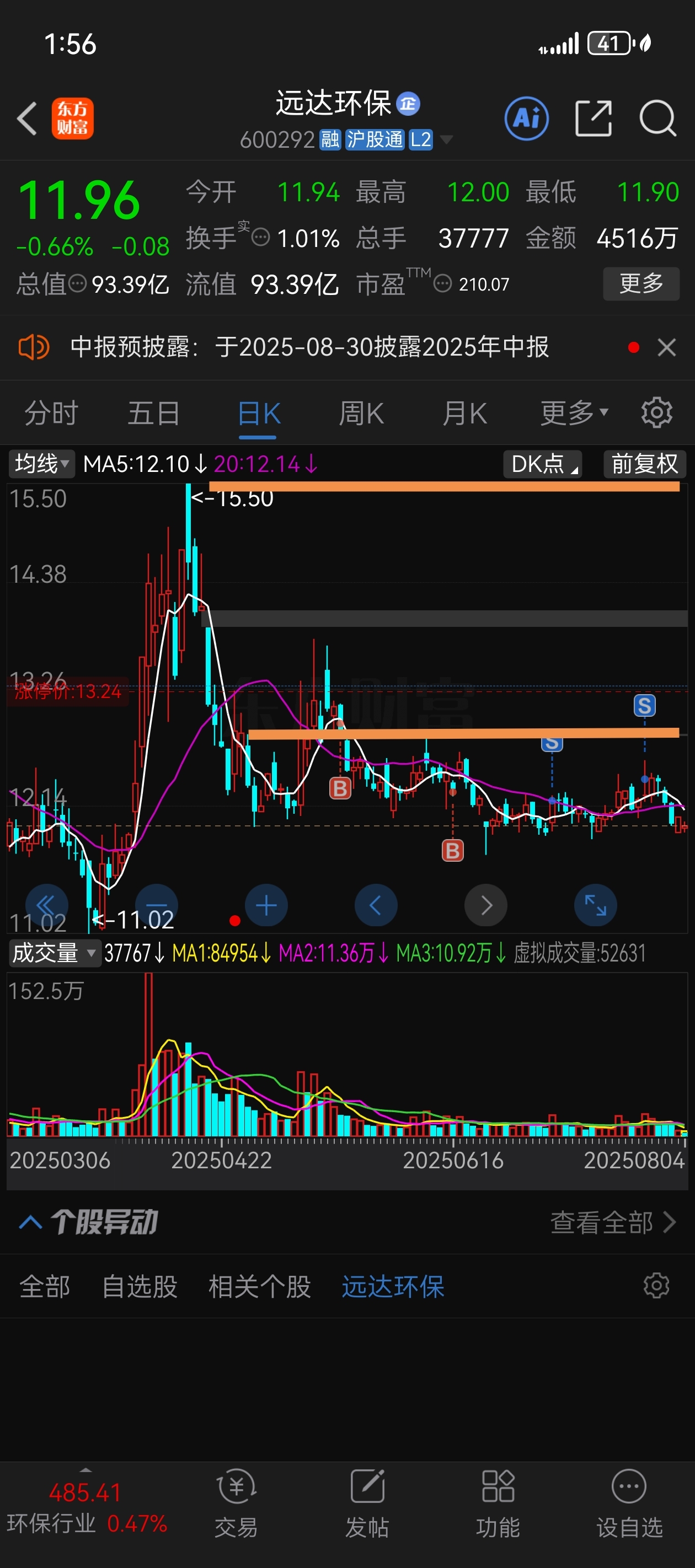Screen dimensions: 695x1568
Task: Open 查看全部 link
Action: (613, 1222)
